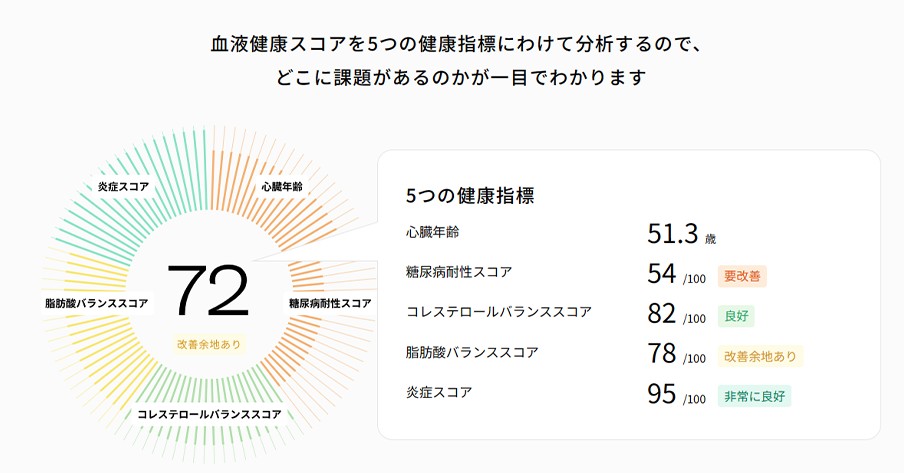Click the 改善余地あり badge under 72
This screenshot has height=473, width=904.
point(208,344)
